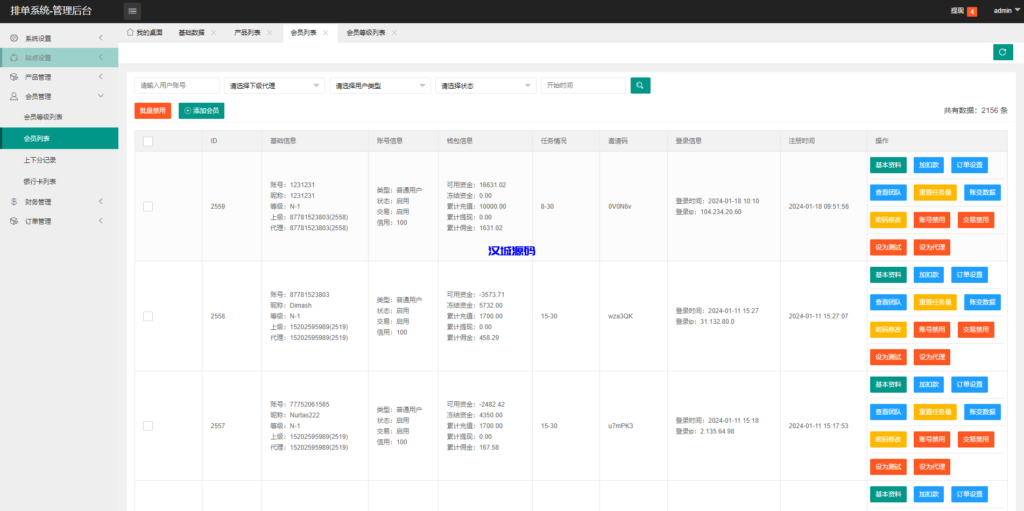Close the 产品列表 tab with its X
1024x511 pixels.
[272, 33]
